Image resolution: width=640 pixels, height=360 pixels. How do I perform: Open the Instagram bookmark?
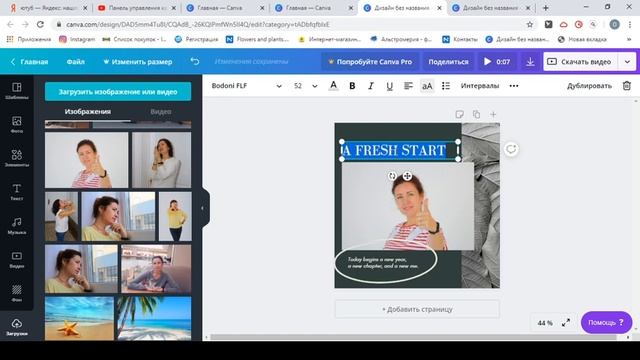[77, 40]
